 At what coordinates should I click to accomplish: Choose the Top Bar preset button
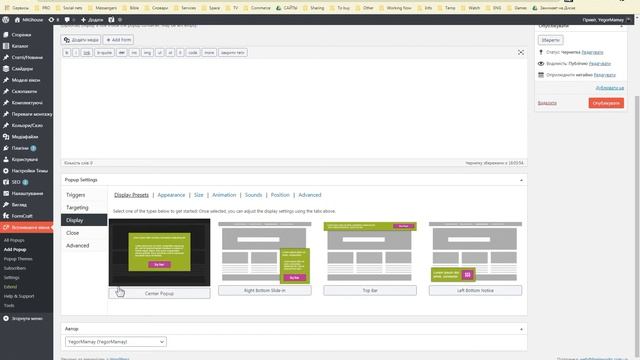tap(370, 291)
